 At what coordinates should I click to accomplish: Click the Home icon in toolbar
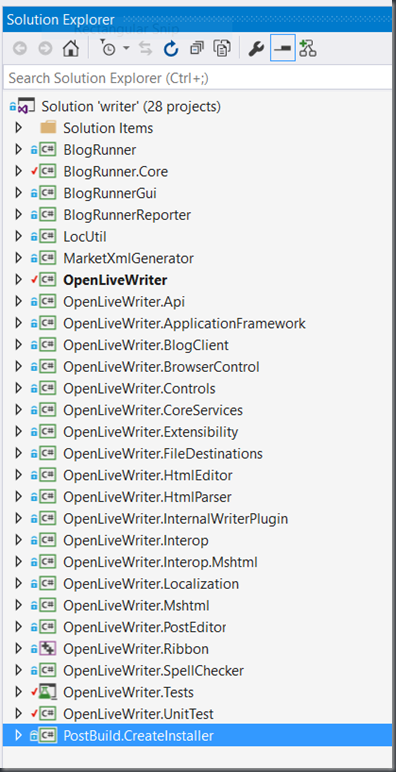pyautogui.click(x=71, y=48)
